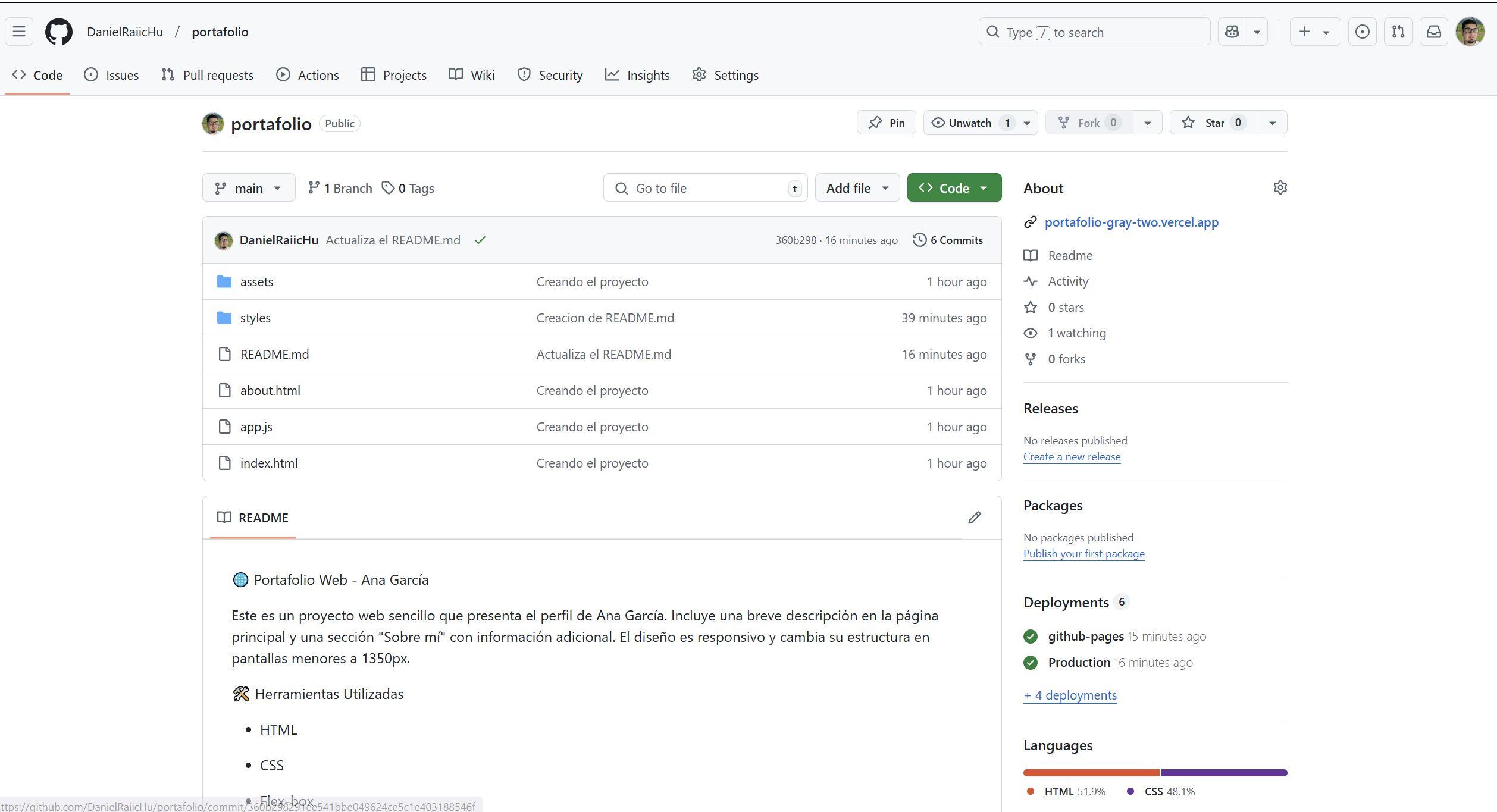Open the Security tab
1497x812 pixels.
[550, 75]
